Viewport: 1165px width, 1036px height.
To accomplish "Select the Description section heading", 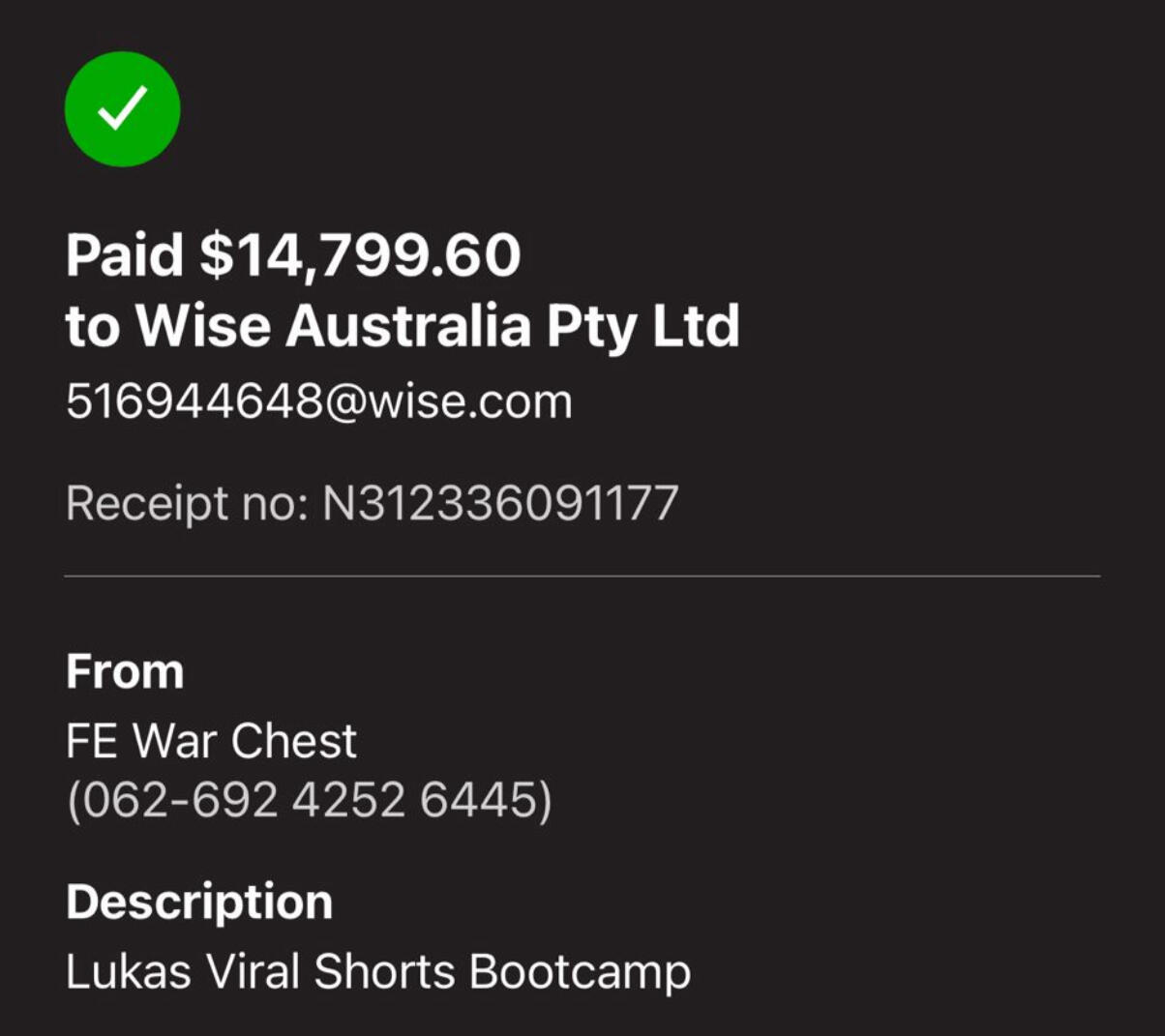I will click(x=199, y=903).
